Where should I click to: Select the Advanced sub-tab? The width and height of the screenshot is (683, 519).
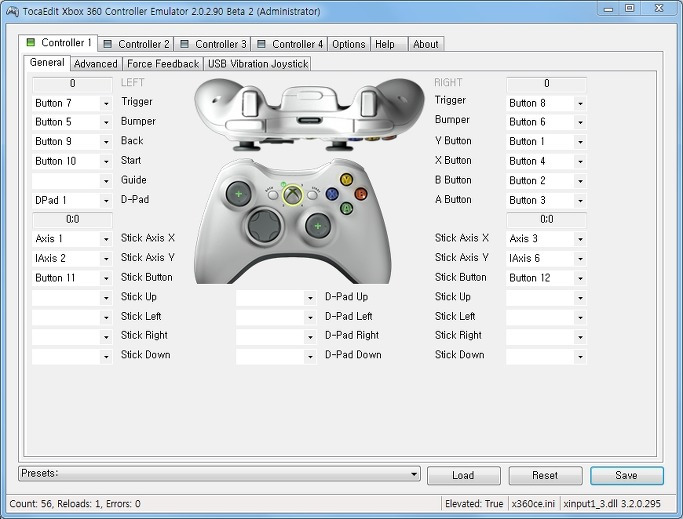point(96,64)
